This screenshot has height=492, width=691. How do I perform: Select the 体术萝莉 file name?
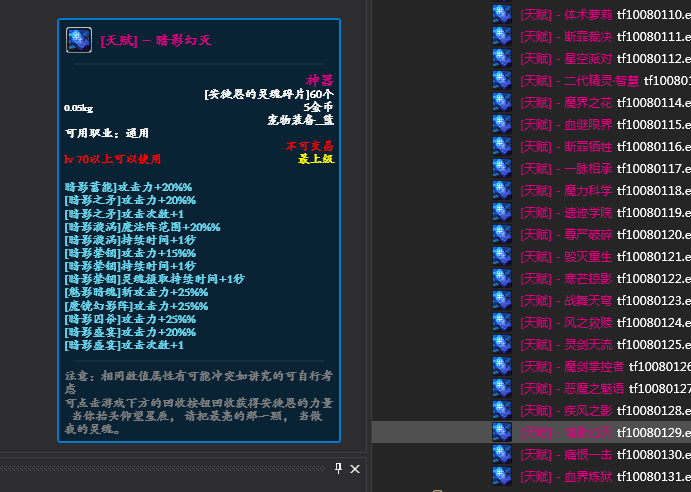pyautogui.click(x=654, y=15)
